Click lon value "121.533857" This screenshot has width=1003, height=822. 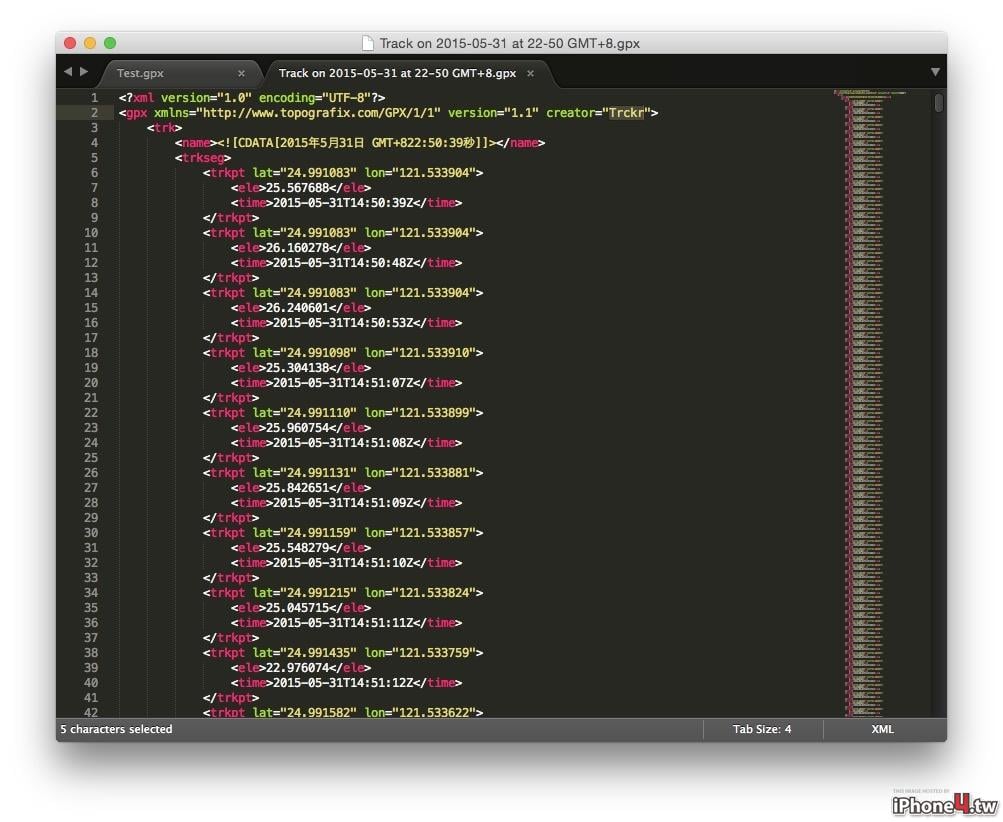[434, 533]
